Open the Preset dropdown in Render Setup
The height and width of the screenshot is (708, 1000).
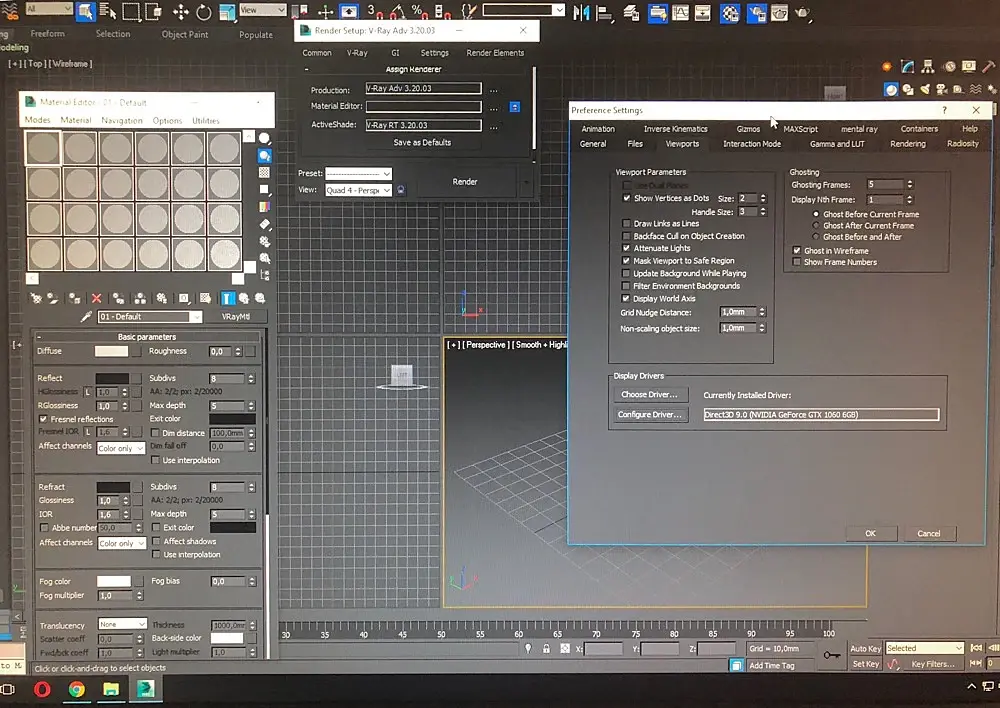coord(358,173)
